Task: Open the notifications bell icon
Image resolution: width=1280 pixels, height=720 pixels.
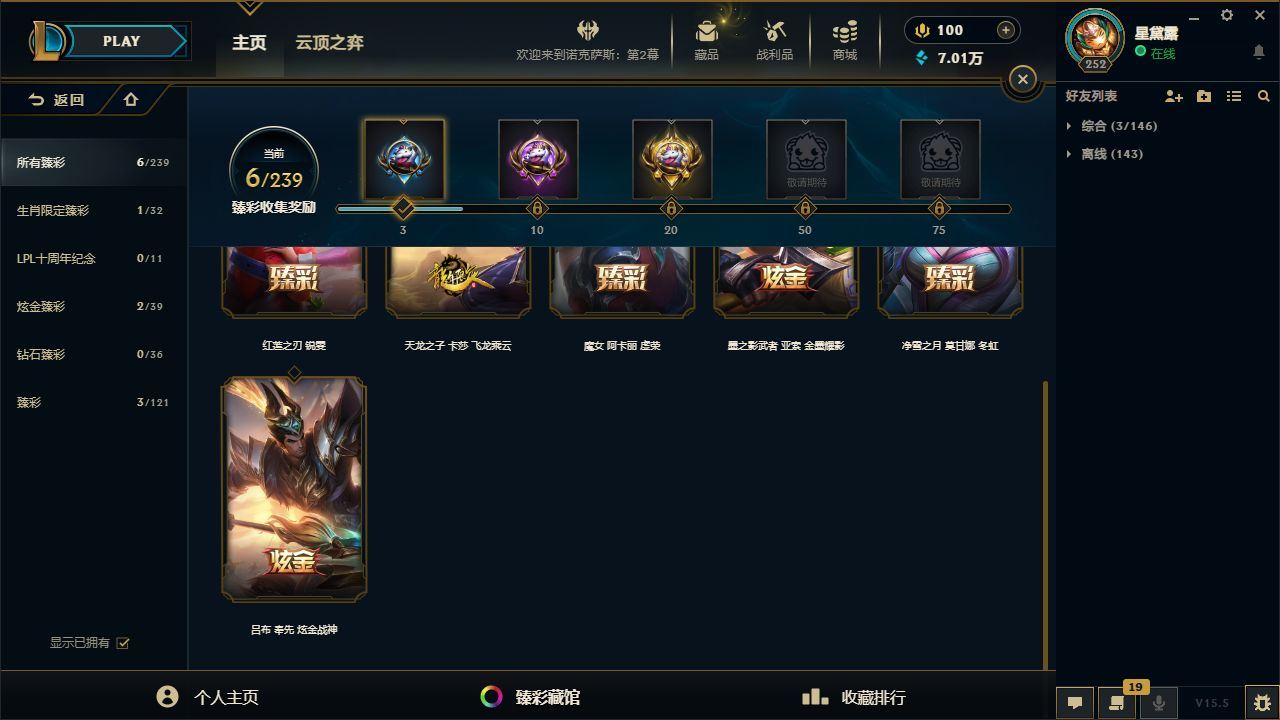Action: coord(1259,52)
